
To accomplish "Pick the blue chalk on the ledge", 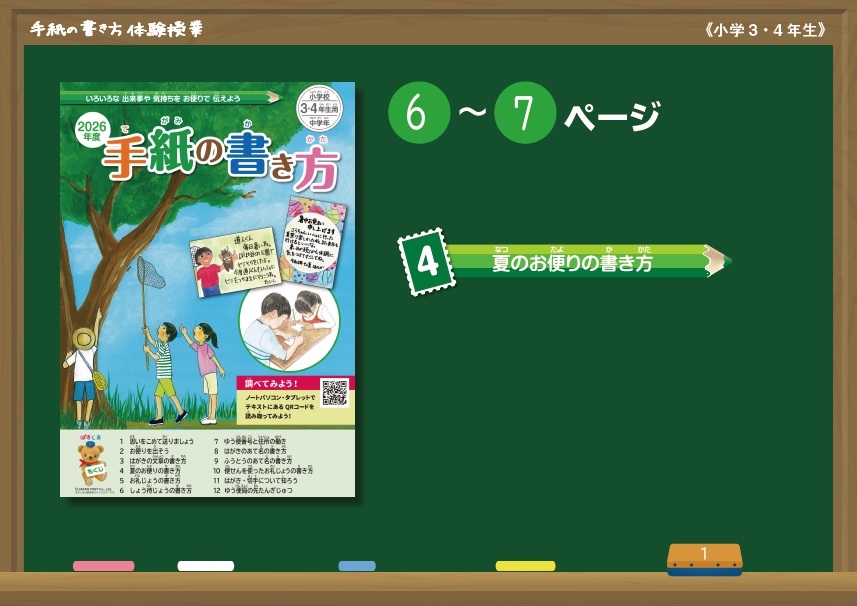I will pyautogui.click(x=357, y=566).
